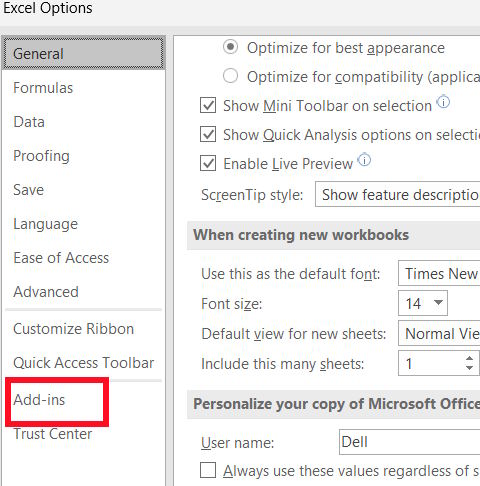Open Trust Center settings
Viewport: 480px width, 486px height.
coord(53,434)
